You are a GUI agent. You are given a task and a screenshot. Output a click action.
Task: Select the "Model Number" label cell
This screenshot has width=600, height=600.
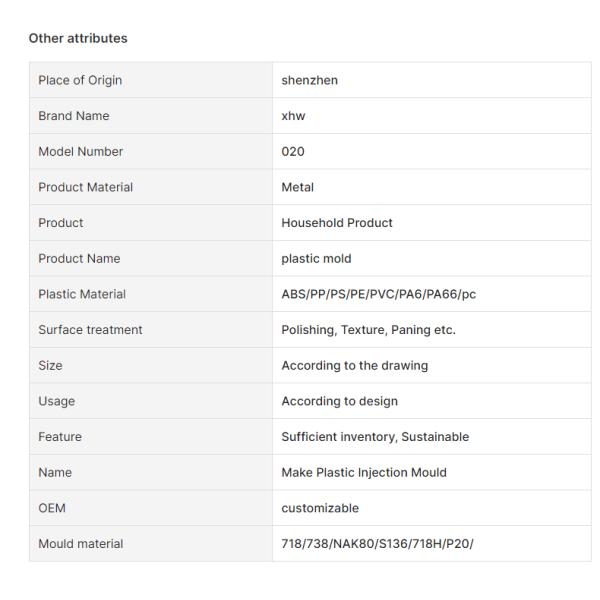pos(80,151)
